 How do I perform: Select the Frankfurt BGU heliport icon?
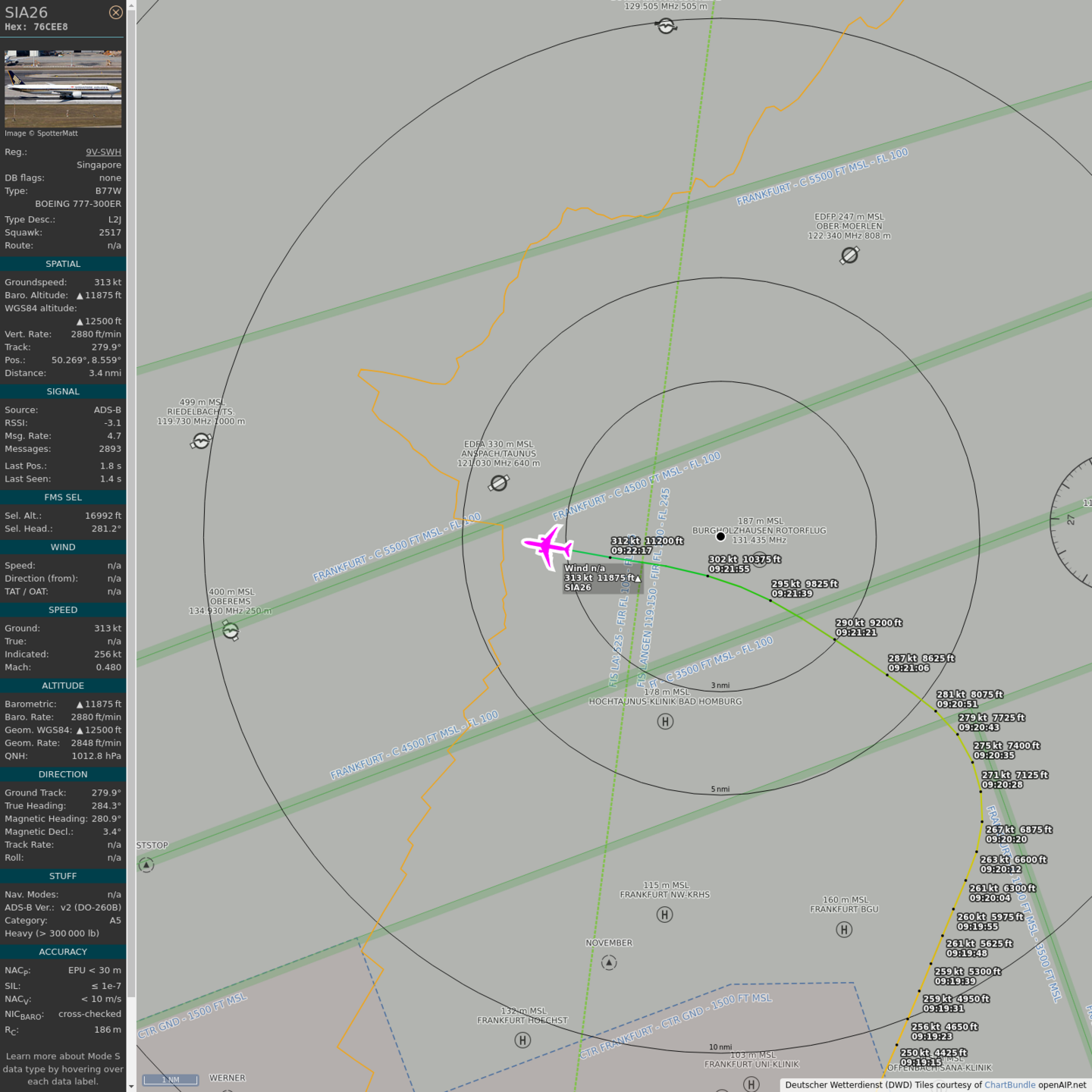pyautogui.click(x=844, y=929)
